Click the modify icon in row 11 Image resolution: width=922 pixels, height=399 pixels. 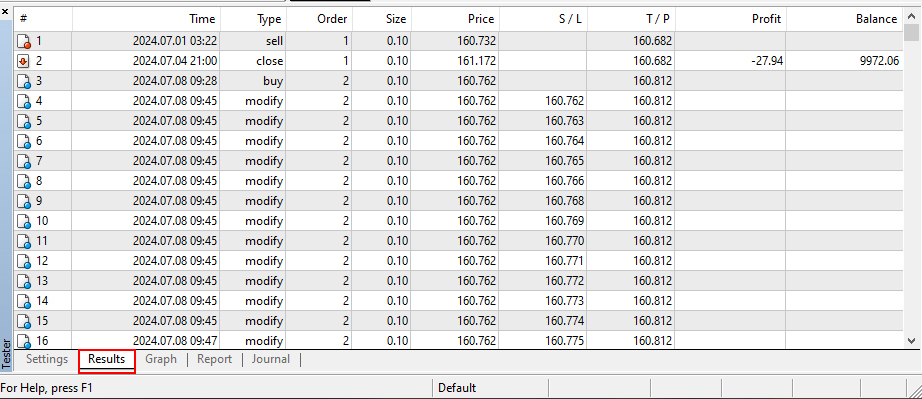pyautogui.click(x=24, y=241)
